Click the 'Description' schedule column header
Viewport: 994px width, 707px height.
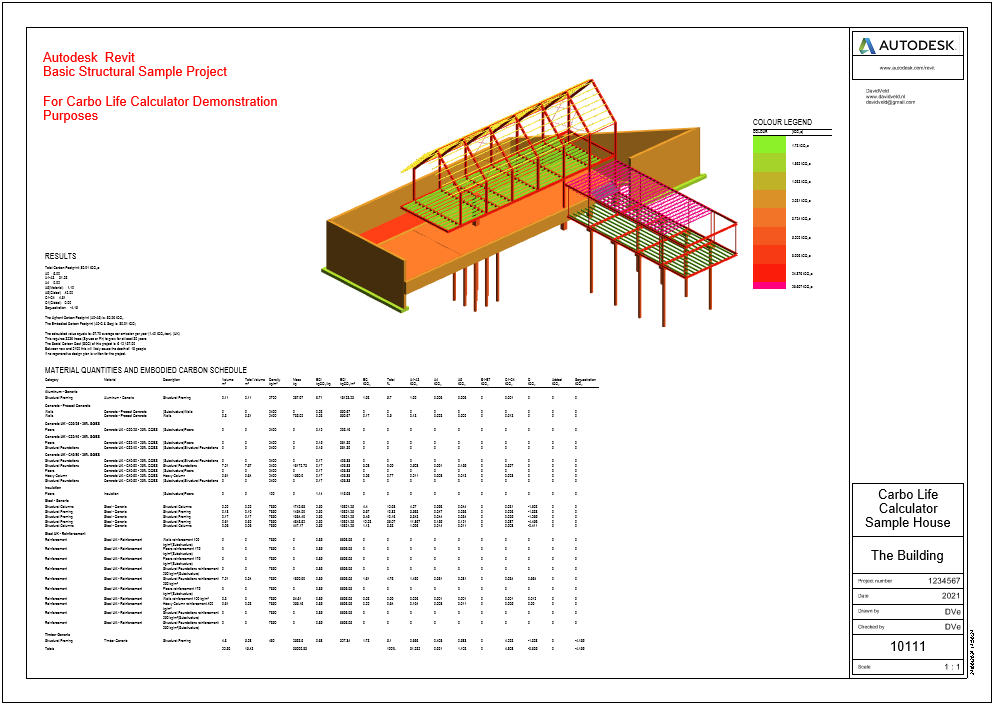click(172, 380)
